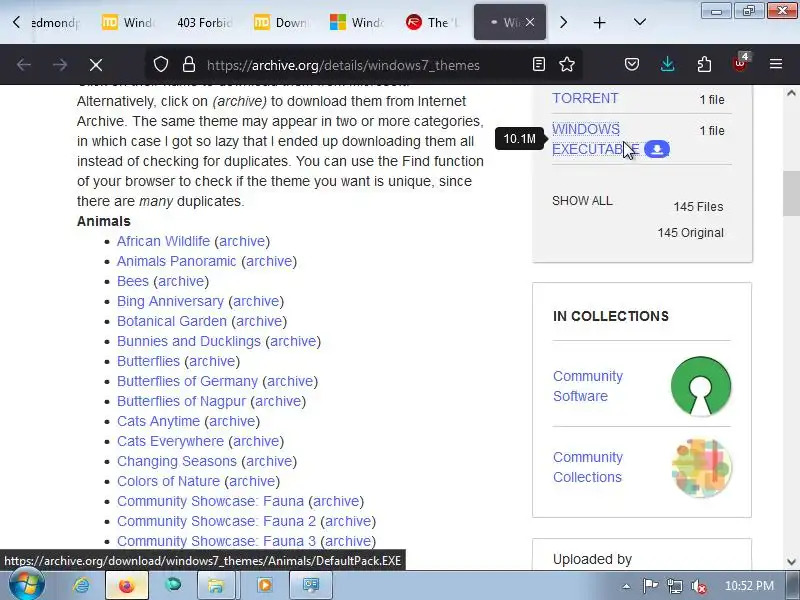The width and height of the screenshot is (800, 600).
Task: Switch to Microsoft Wind... tab
Action: tap(357, 22)
